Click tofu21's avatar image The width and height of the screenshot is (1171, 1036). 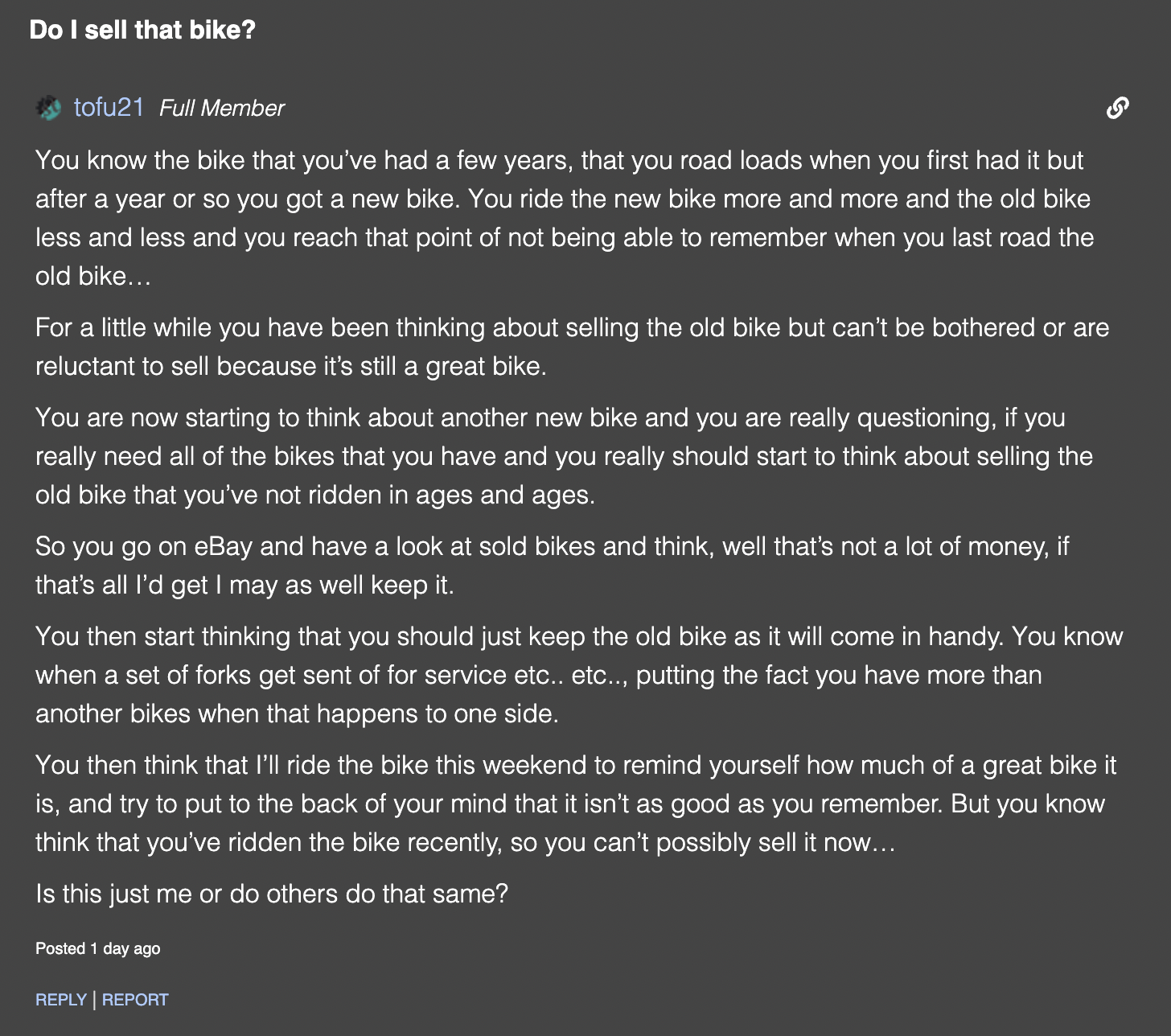tap(48, 108)
